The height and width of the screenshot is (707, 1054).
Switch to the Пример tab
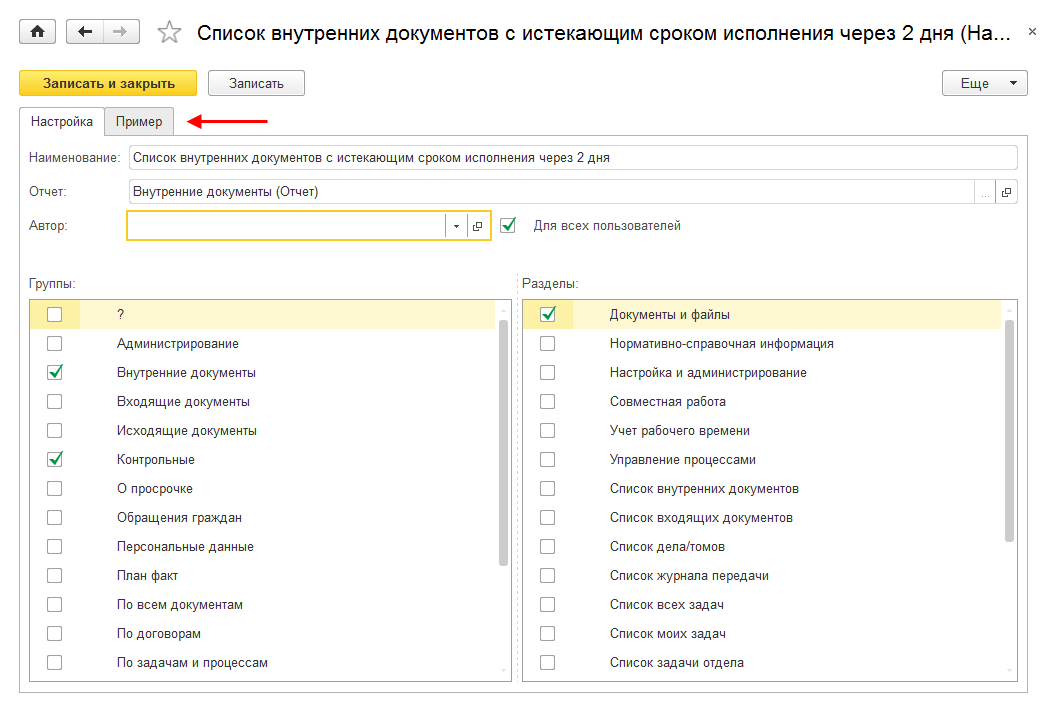(x=139, y=121)
